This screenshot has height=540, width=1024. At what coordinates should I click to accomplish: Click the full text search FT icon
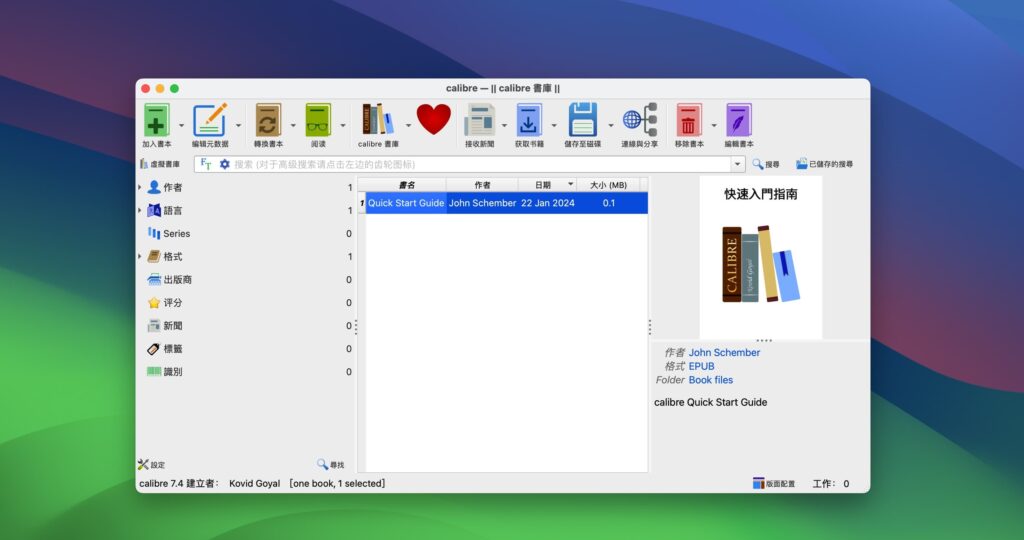tap(206, 164)
